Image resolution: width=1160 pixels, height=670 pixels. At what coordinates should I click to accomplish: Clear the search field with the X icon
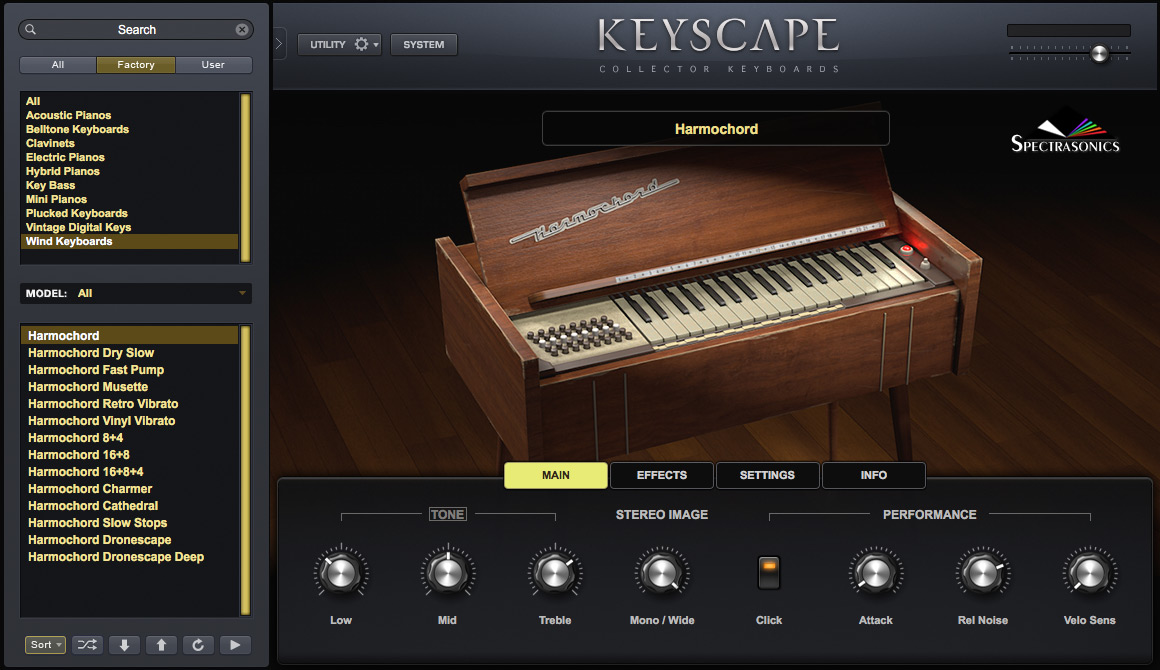pos(242,29)
